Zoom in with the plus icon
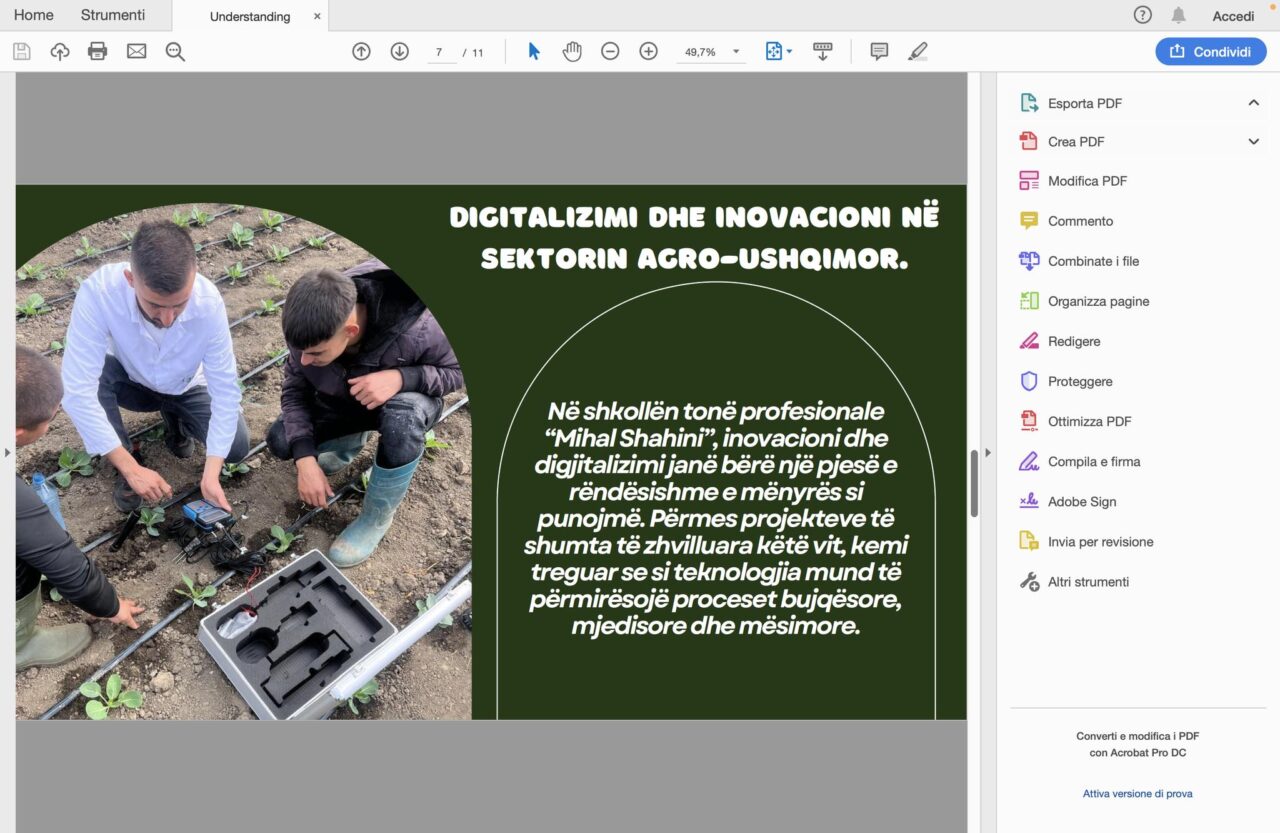Image resolution: width=1280 pixels, height=833 pixels. click(648, 52)
